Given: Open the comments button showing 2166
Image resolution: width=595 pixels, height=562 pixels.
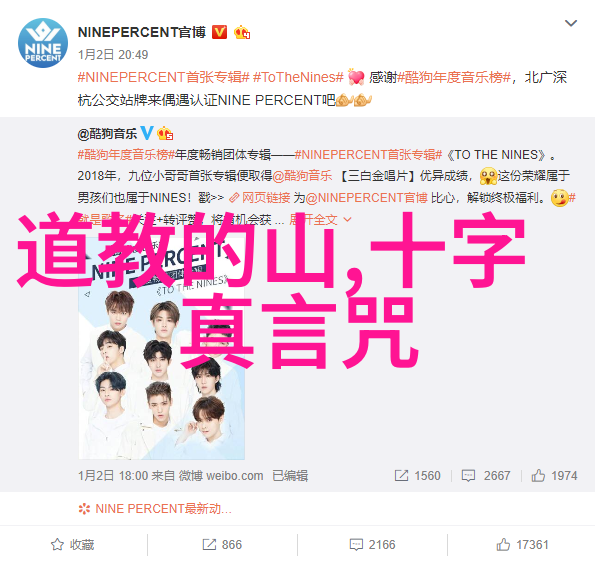Looking at the screenshot, I should [372, 545].
